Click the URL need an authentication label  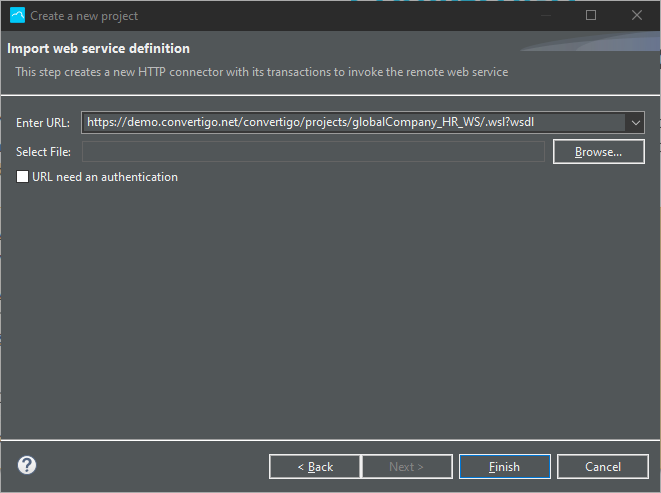pos(105,177)
